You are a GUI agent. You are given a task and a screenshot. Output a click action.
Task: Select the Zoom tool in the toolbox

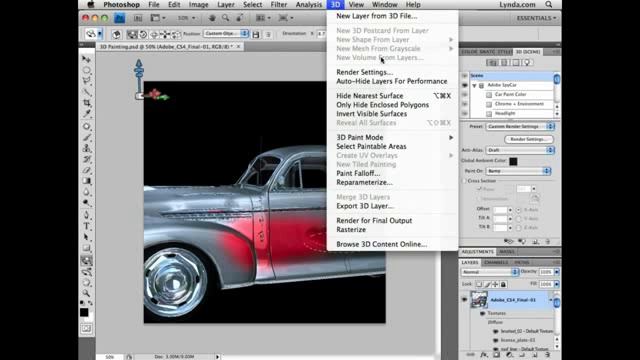pos(87,293)
